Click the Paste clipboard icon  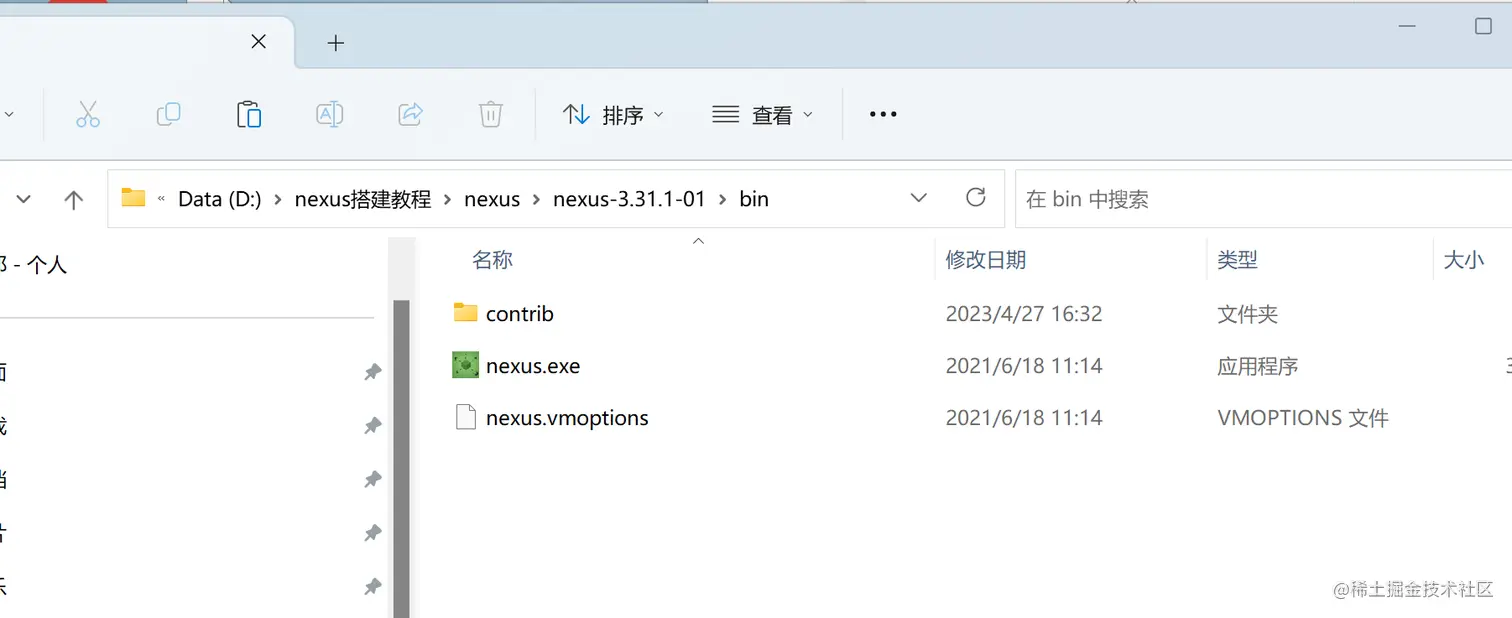[249, 115]
